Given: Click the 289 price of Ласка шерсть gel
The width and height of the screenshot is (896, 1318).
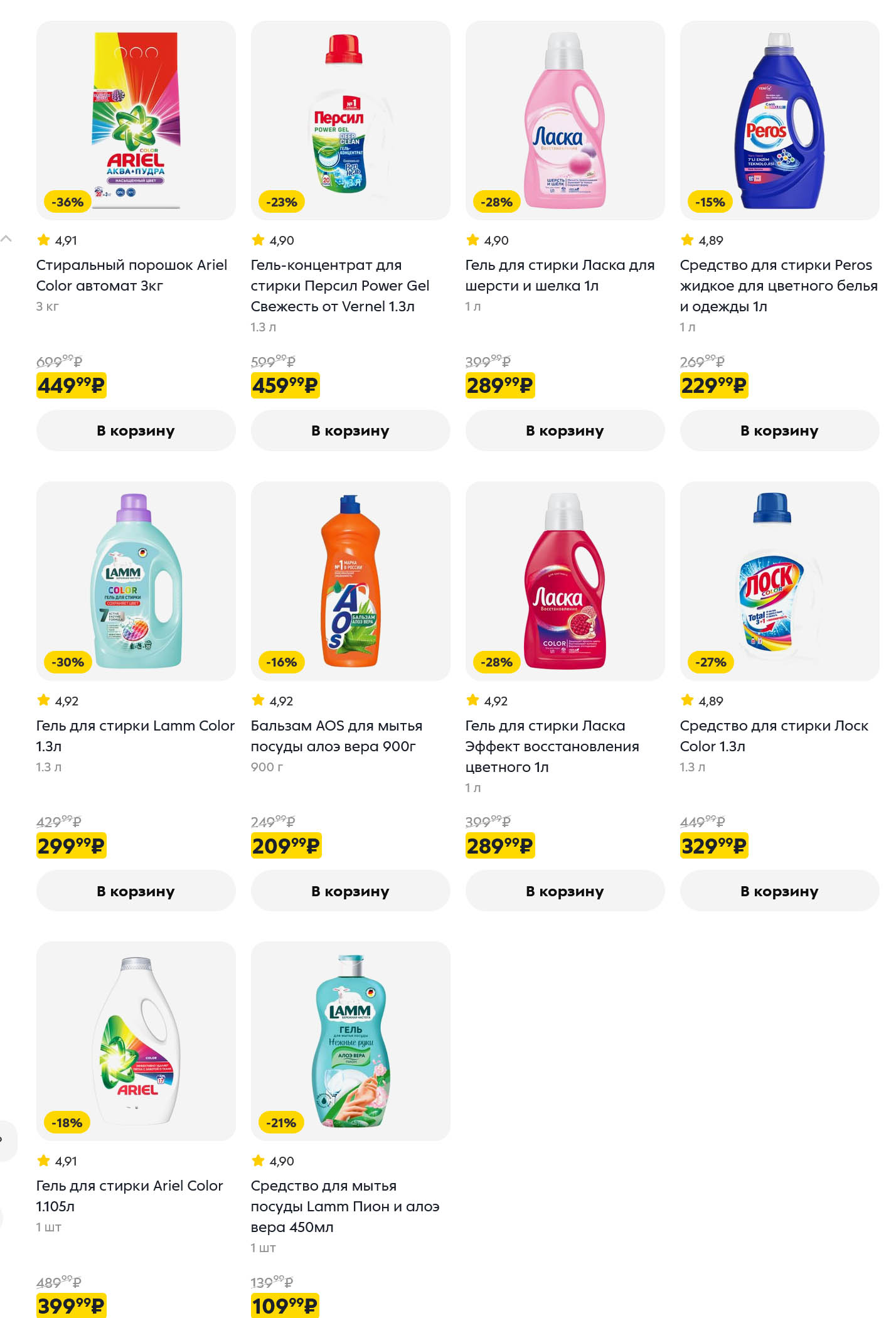Looking at the screenshot, I should click(x=499, y=385).
